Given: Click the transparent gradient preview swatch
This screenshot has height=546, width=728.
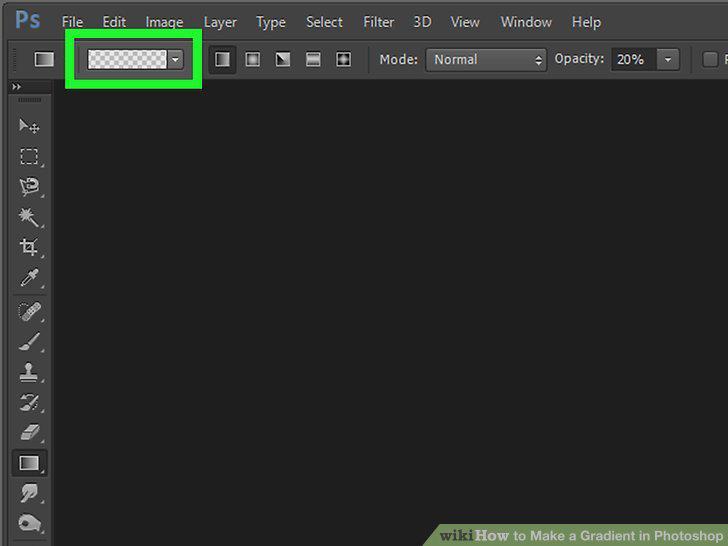Looking at the screenshot, I should (127, 59).
